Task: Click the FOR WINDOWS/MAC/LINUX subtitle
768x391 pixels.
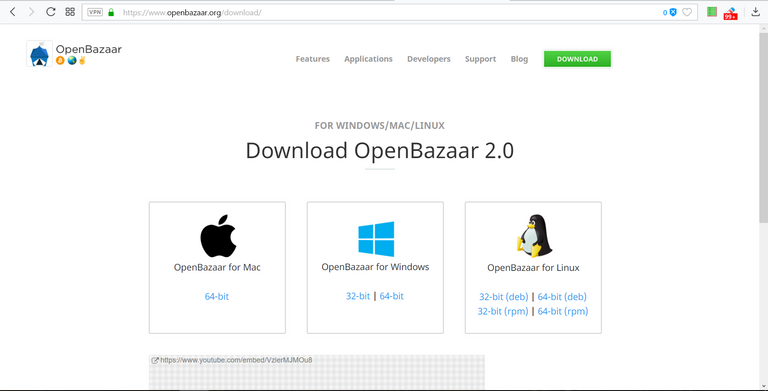Action: (380, 125)
